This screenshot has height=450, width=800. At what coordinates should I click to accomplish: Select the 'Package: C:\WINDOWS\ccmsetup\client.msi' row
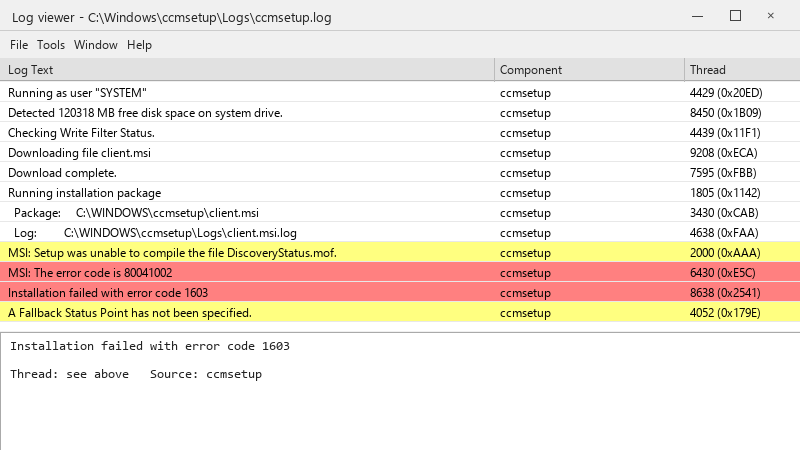coord(400,213)
